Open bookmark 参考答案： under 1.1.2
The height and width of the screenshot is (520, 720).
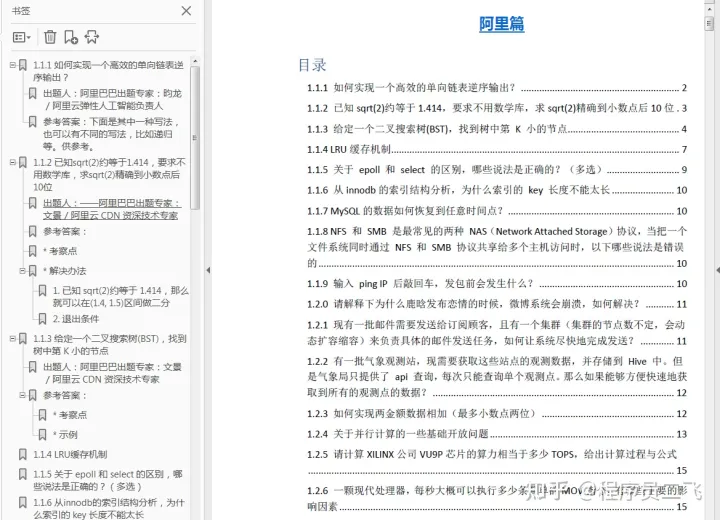65,231
